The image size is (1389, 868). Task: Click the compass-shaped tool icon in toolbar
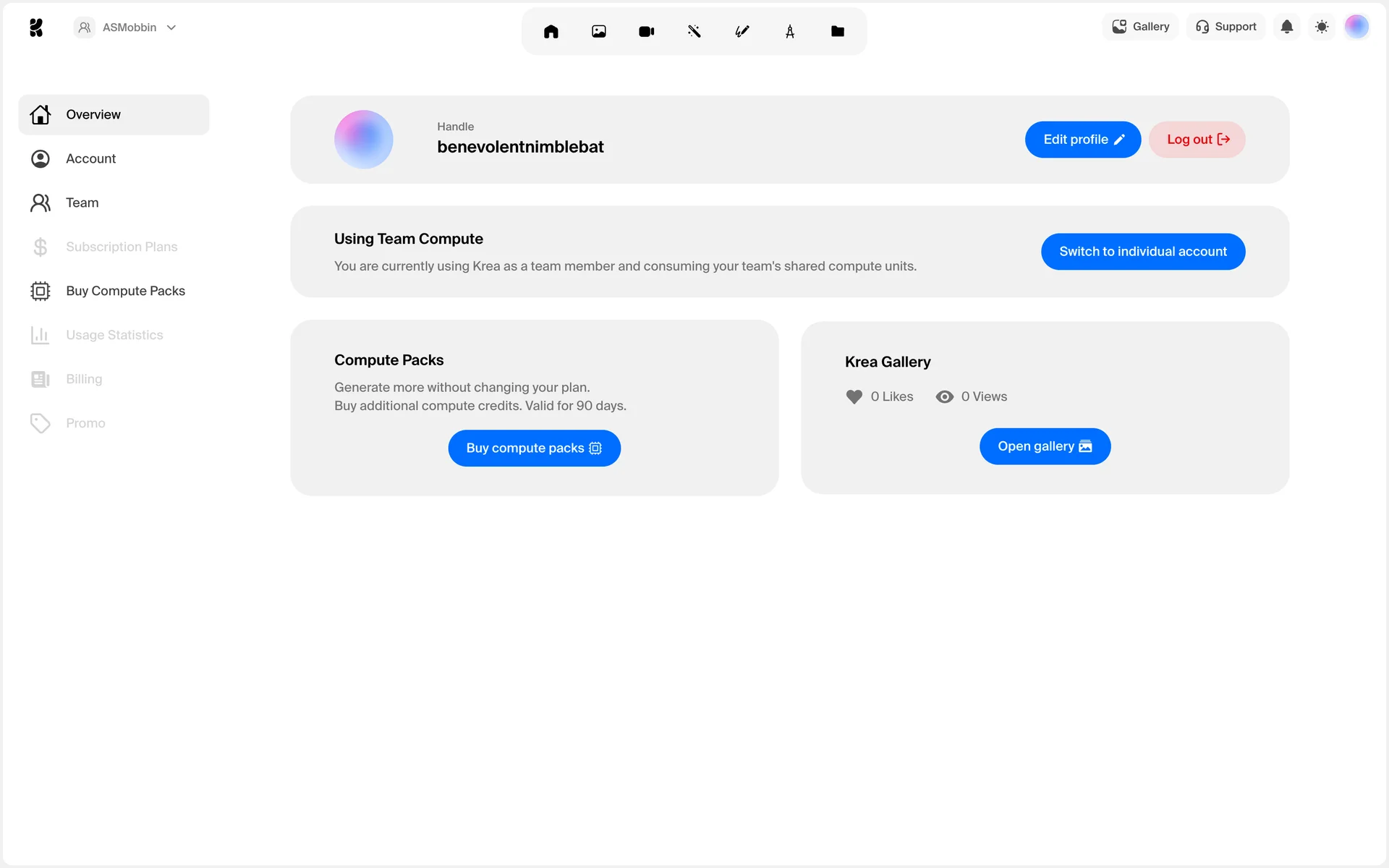point(789,31)
